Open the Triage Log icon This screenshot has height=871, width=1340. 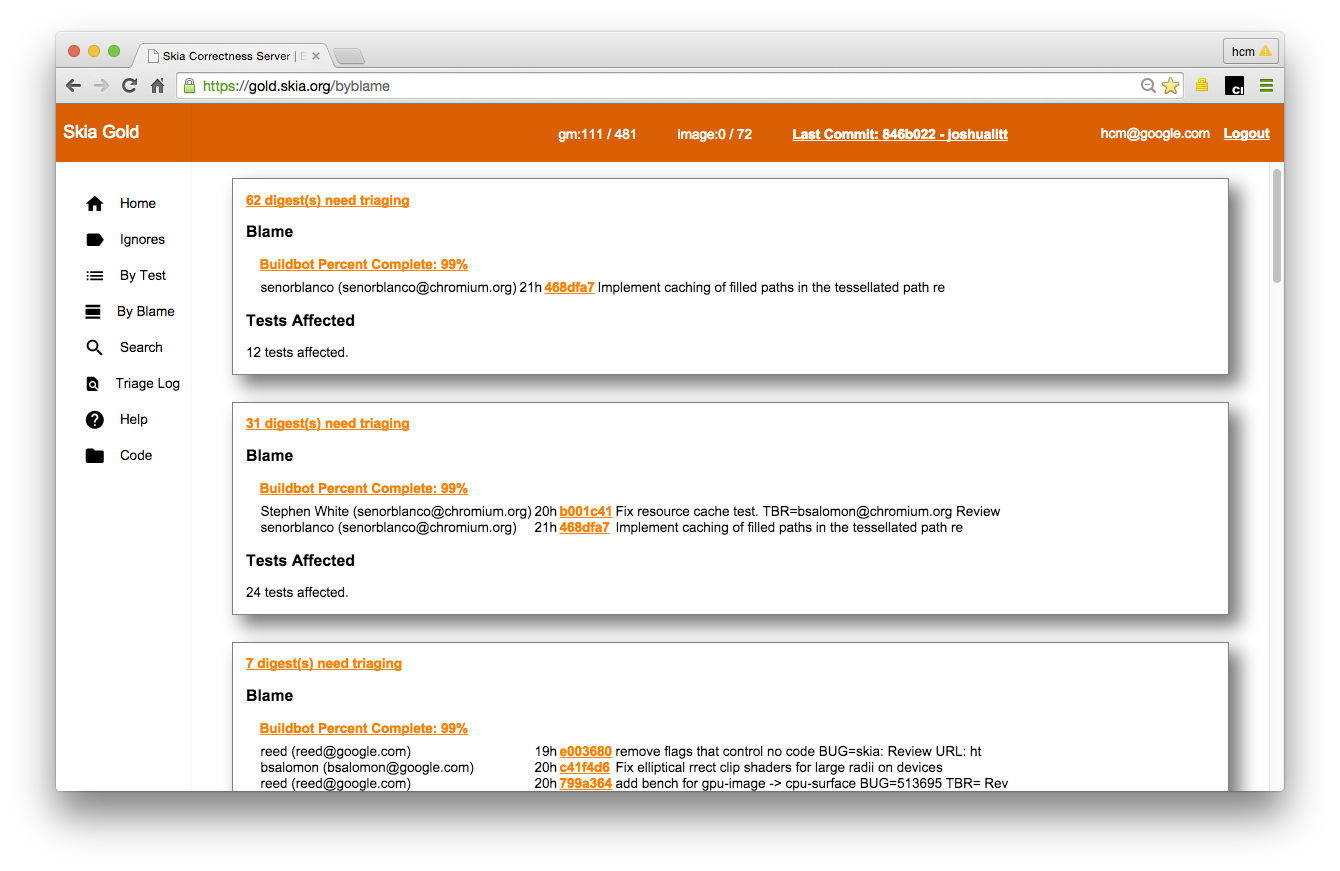pos(93,384)
